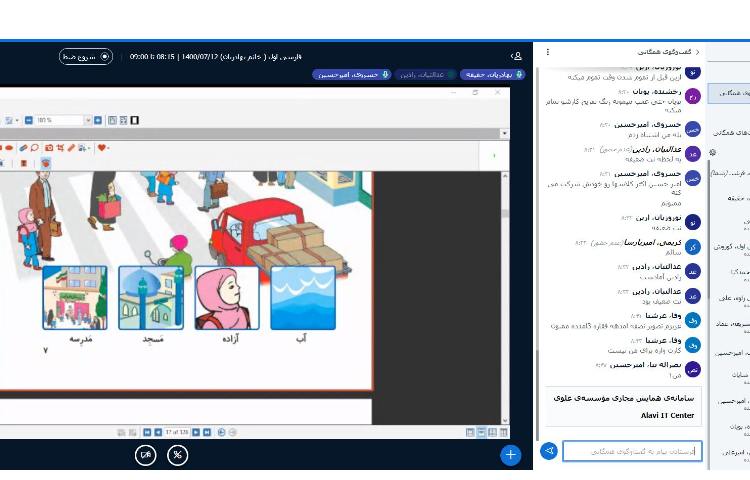The image size is (750, 480).
Task: Select the red heart favorite tool
Action: tap(101, 148)
